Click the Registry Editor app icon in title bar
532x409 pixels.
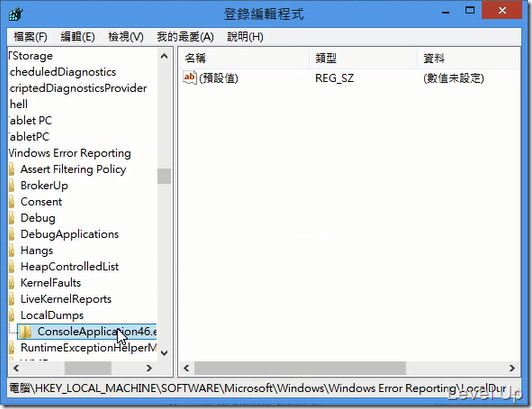tap(16, 14)
